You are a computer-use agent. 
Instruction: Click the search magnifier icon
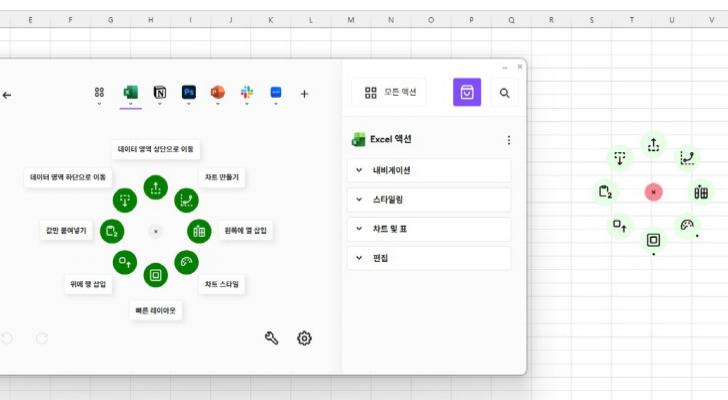coord(505,93)
